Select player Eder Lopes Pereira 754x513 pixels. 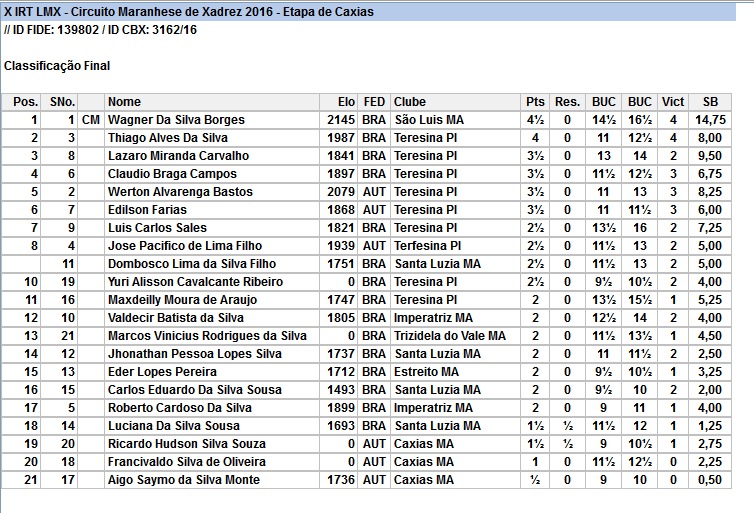(x=162, y=372)
